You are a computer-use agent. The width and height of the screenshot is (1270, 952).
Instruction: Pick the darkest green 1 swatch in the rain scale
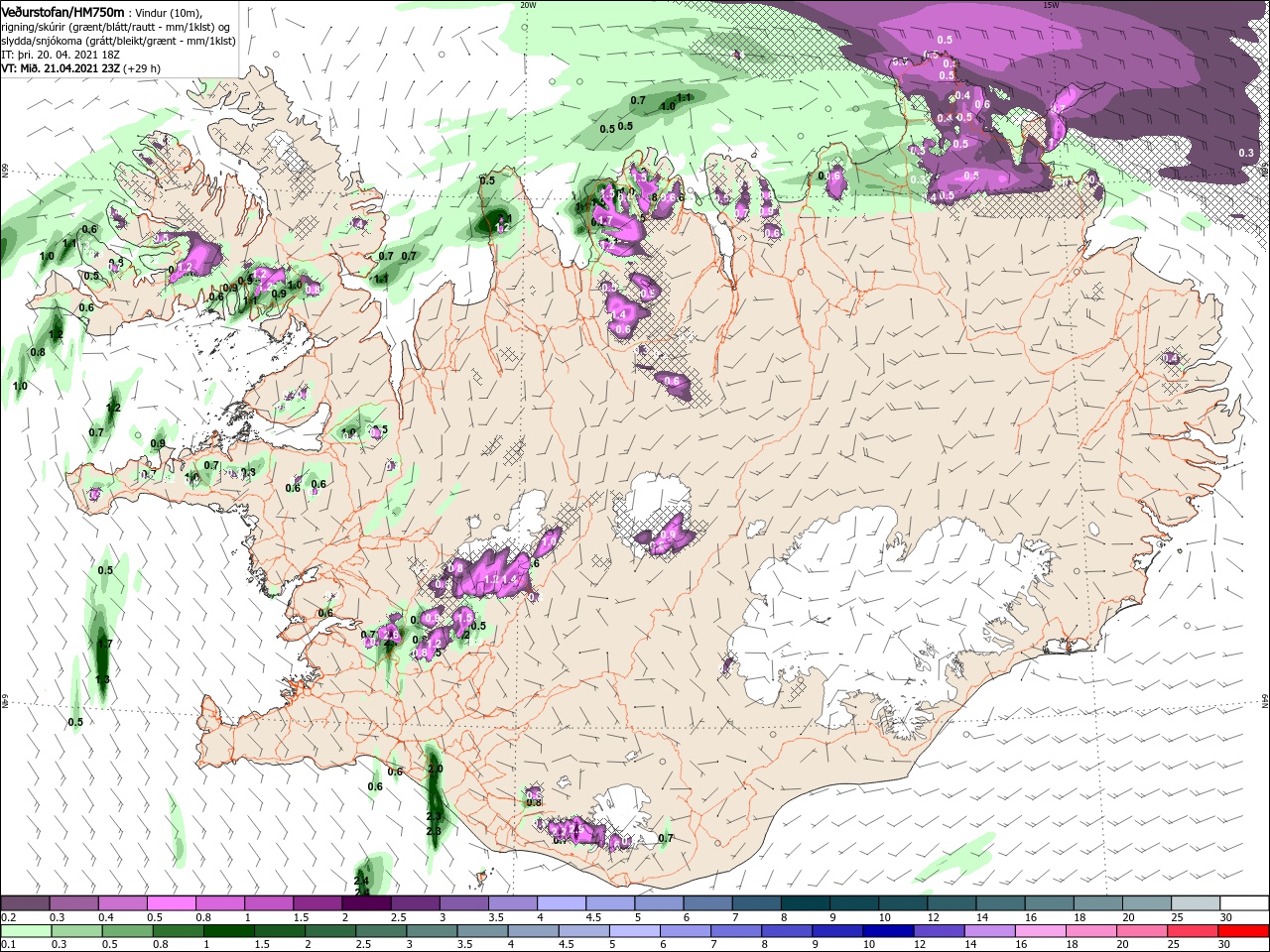(x=228, y=930)
